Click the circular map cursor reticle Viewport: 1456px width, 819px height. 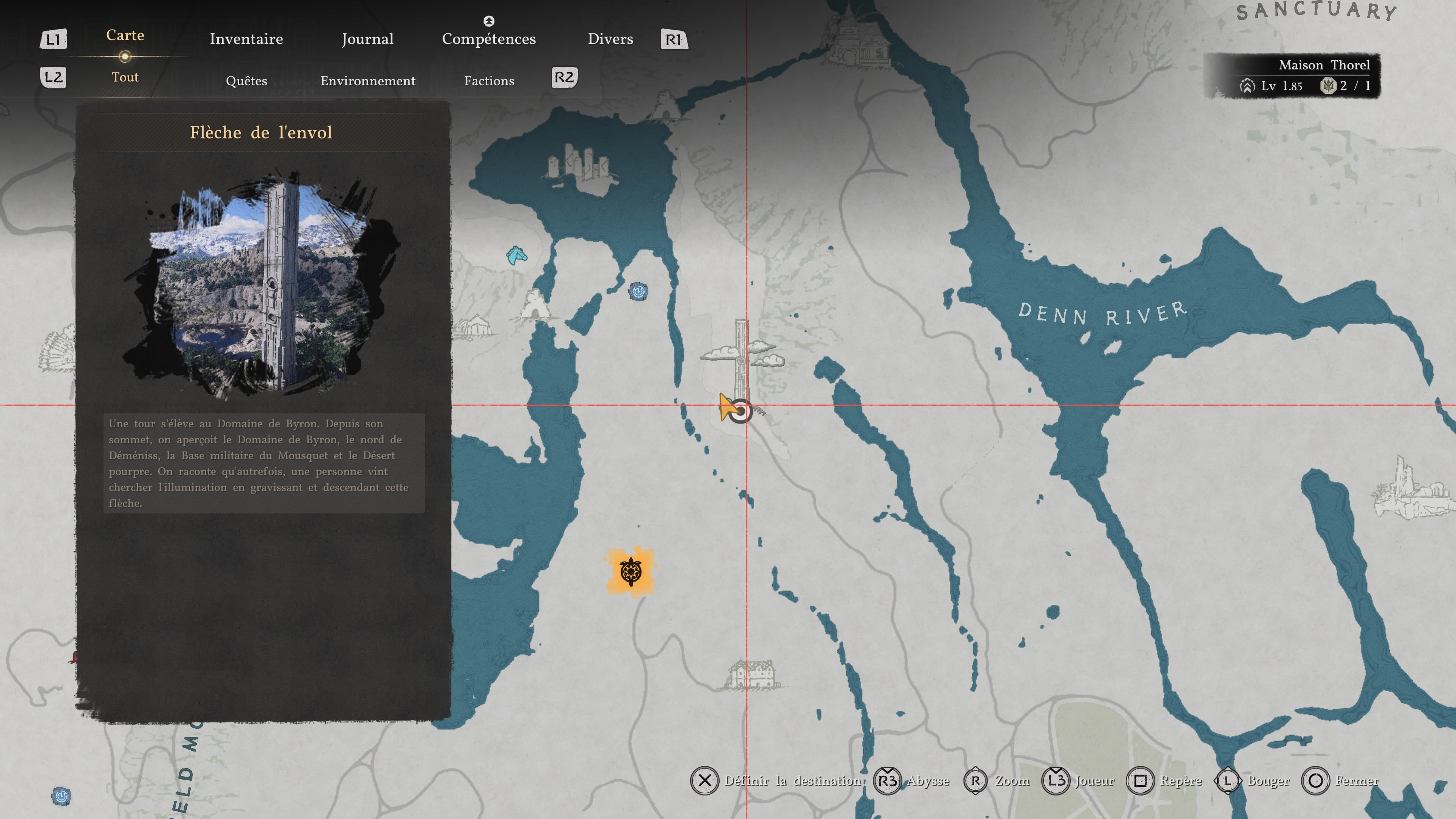[740, 411]
